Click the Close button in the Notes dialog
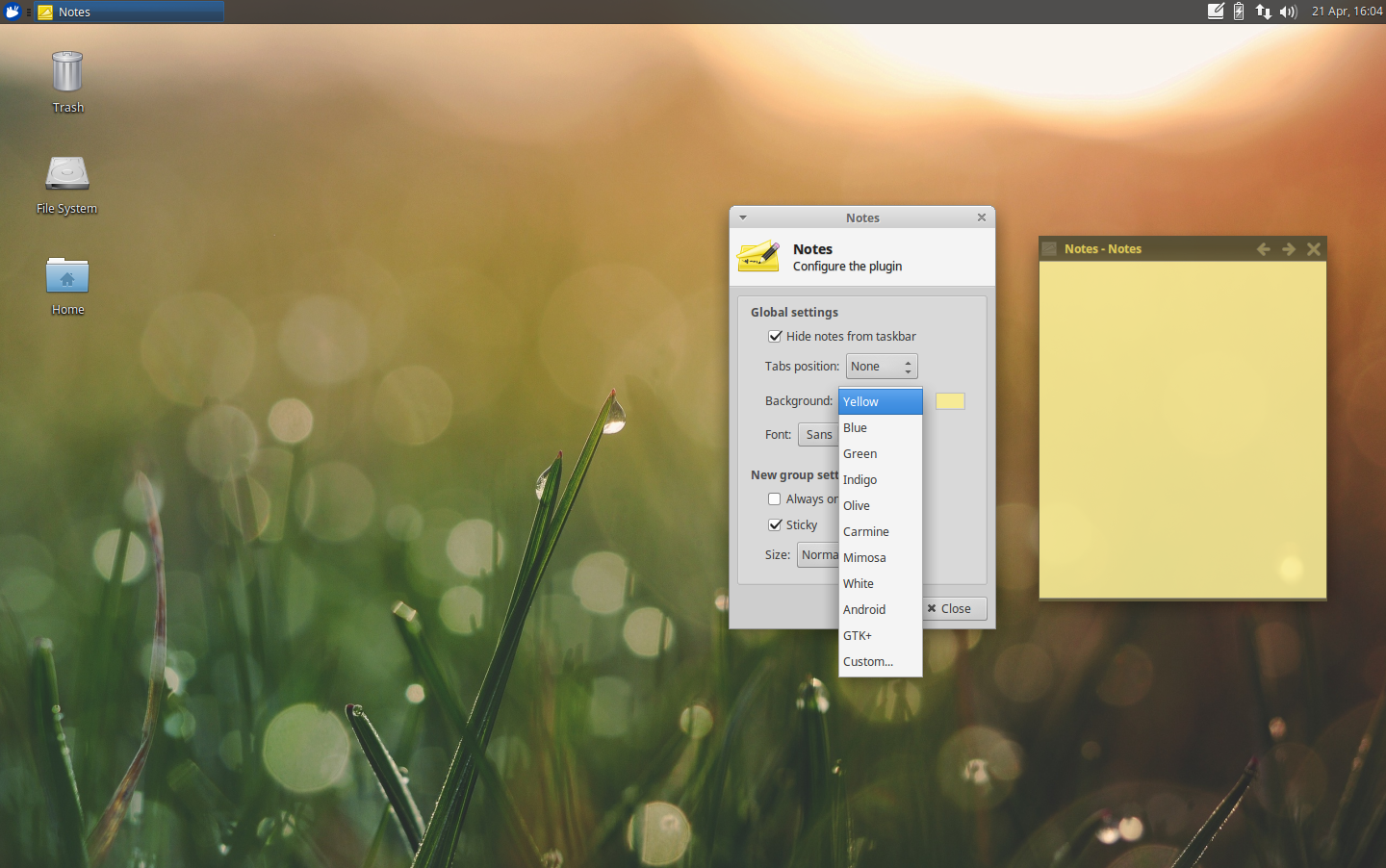This screenshot has height=868, width=1386. point(953,608)
